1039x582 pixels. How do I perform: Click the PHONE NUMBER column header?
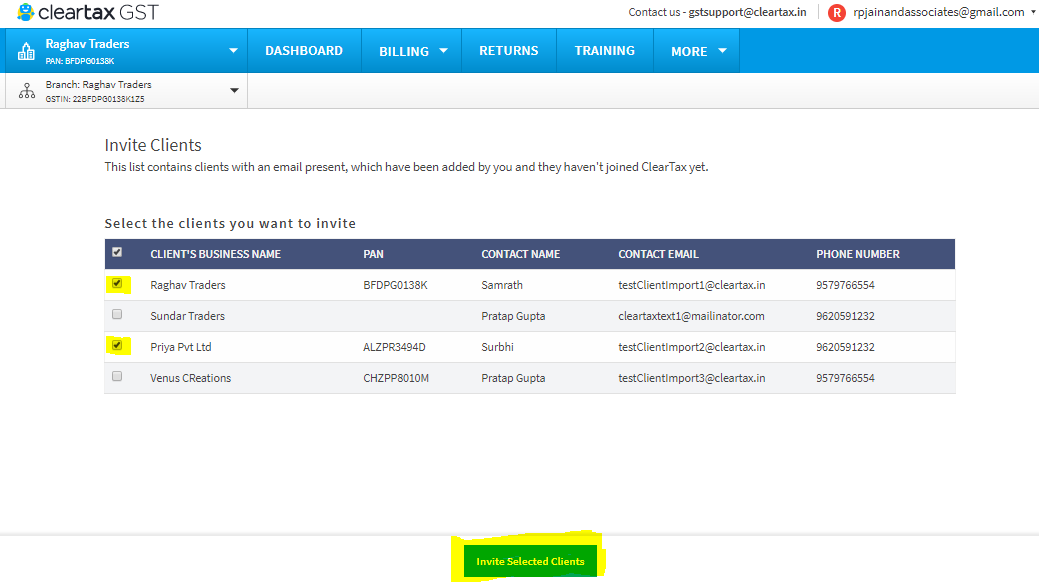(858, 254)
